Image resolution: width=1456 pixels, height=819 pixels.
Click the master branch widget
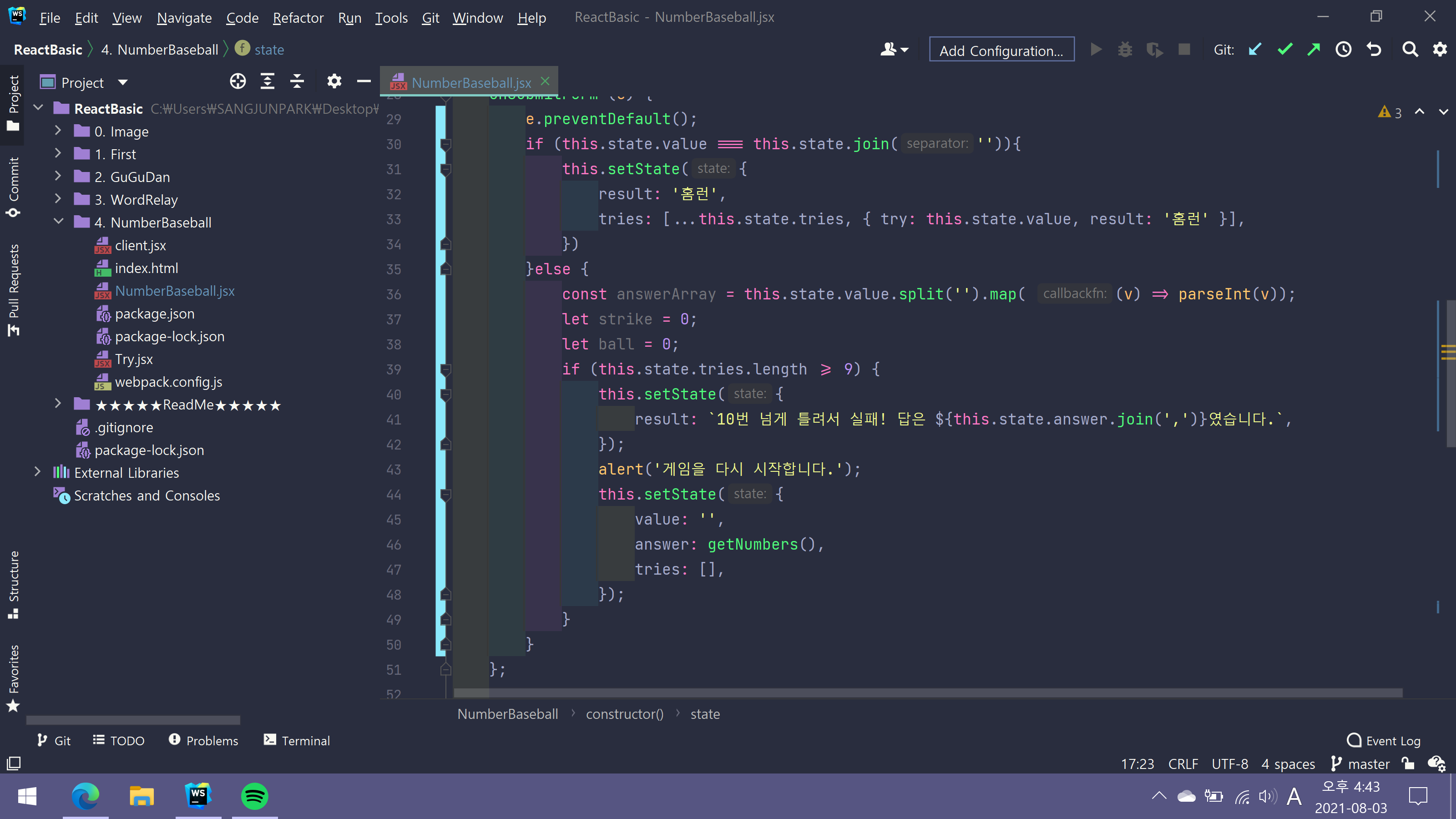pos(1360,764)
